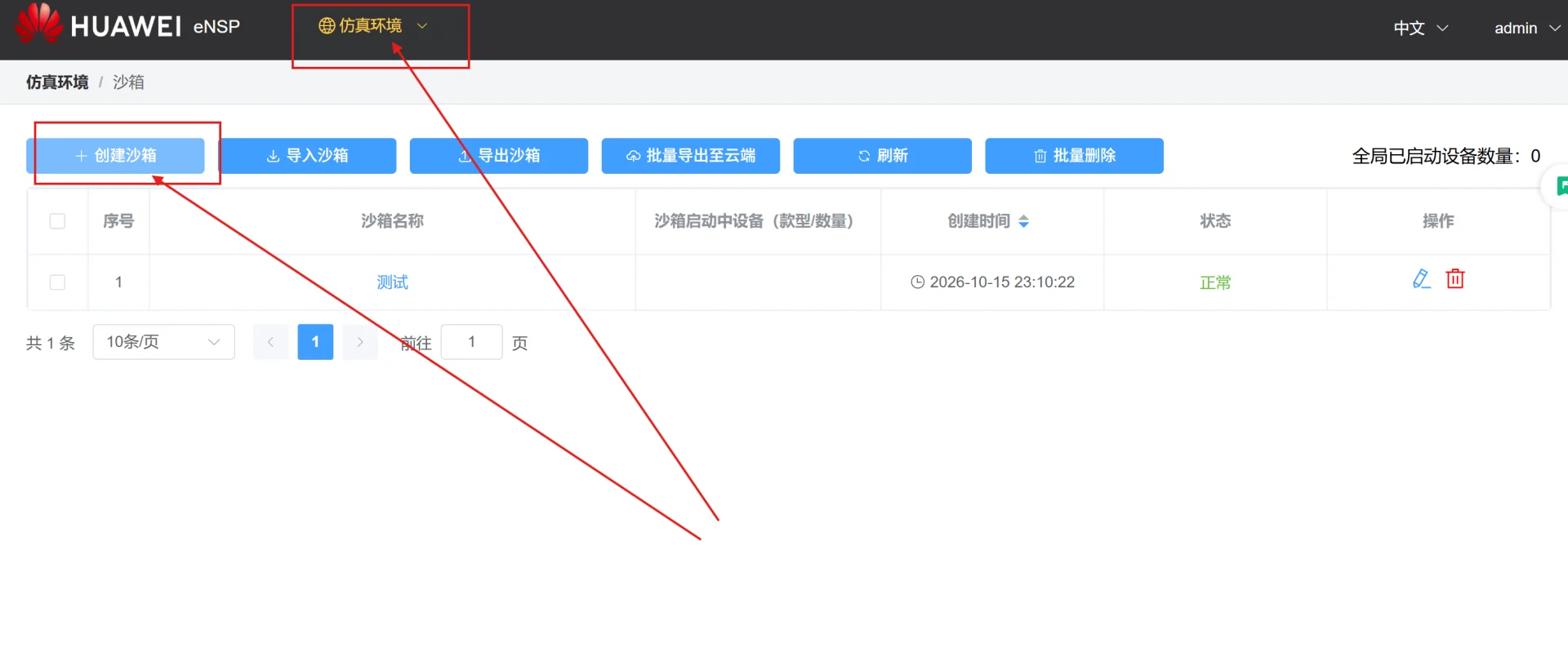
Task: Select page 1 in pagination
Action: [315, 342]
